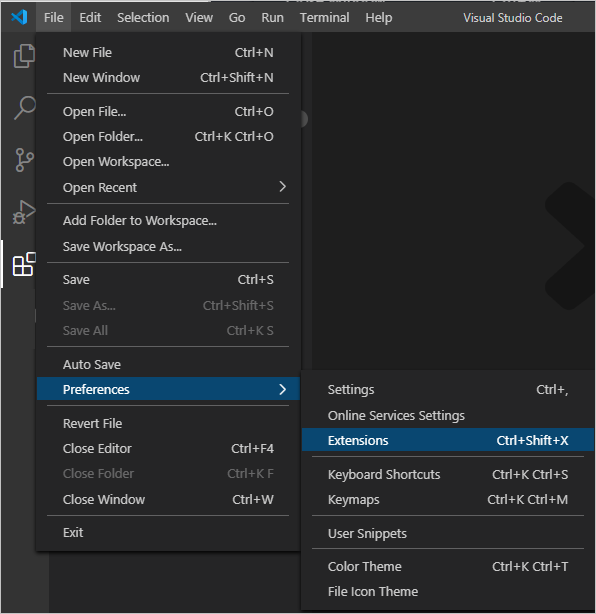Expand the Open Recent submenu arrow
Viewport: 596px width, 614px height.
282,187
